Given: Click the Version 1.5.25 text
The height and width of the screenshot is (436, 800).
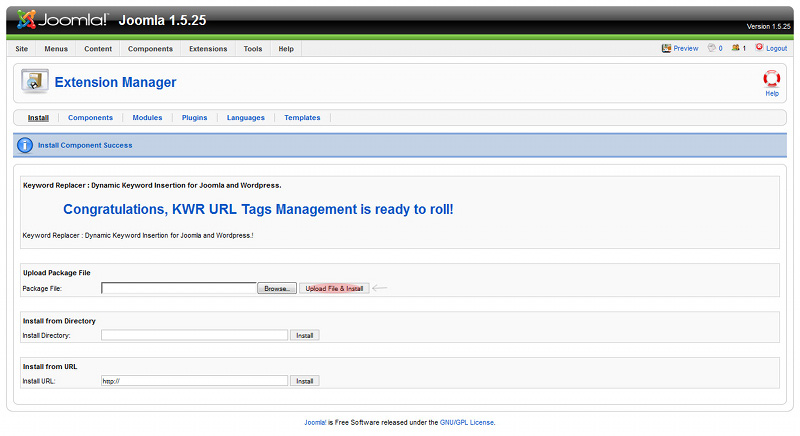Looking at the screenshot, I should pos(768,27).
